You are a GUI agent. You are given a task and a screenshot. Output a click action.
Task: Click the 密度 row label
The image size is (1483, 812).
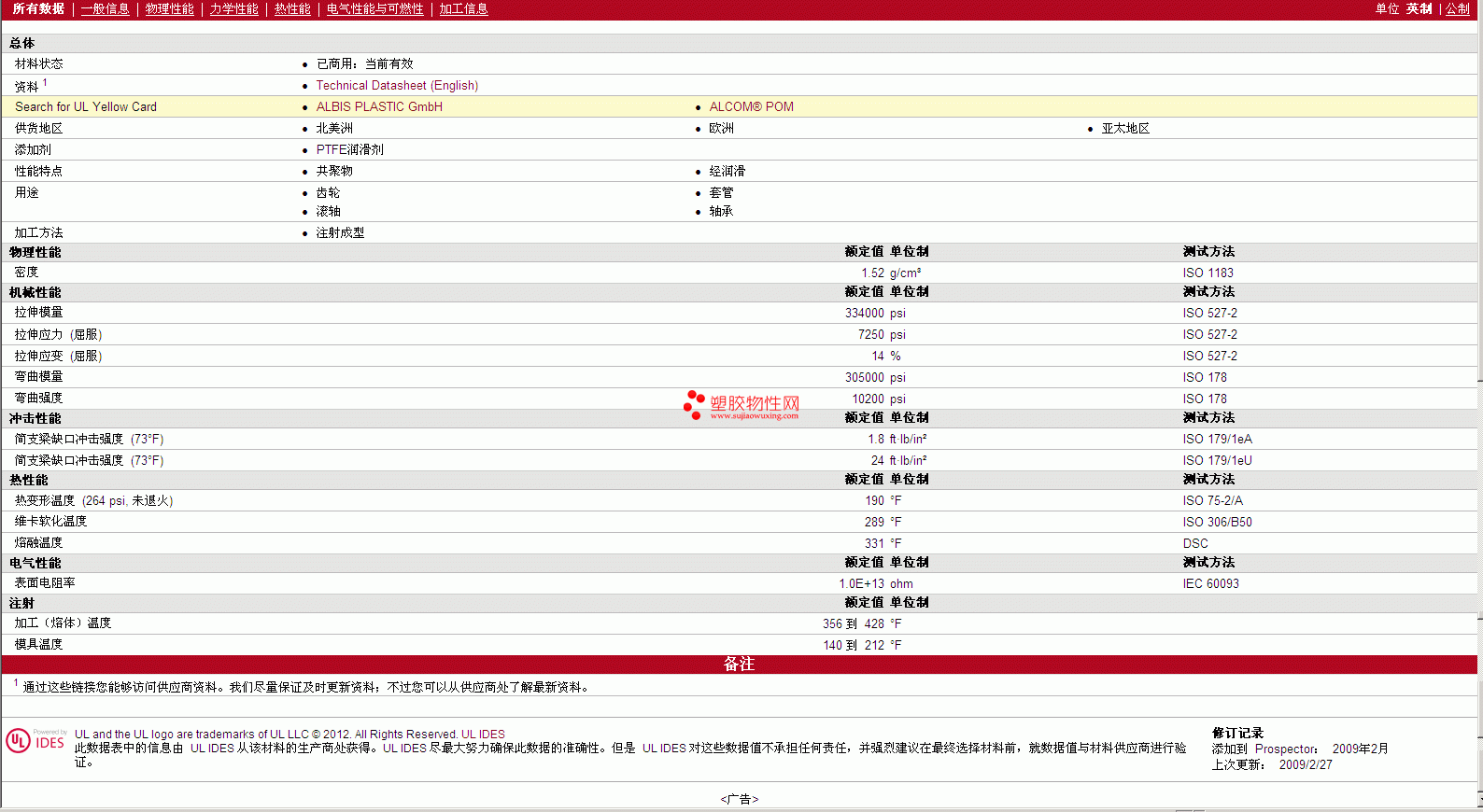pos(26,272)
